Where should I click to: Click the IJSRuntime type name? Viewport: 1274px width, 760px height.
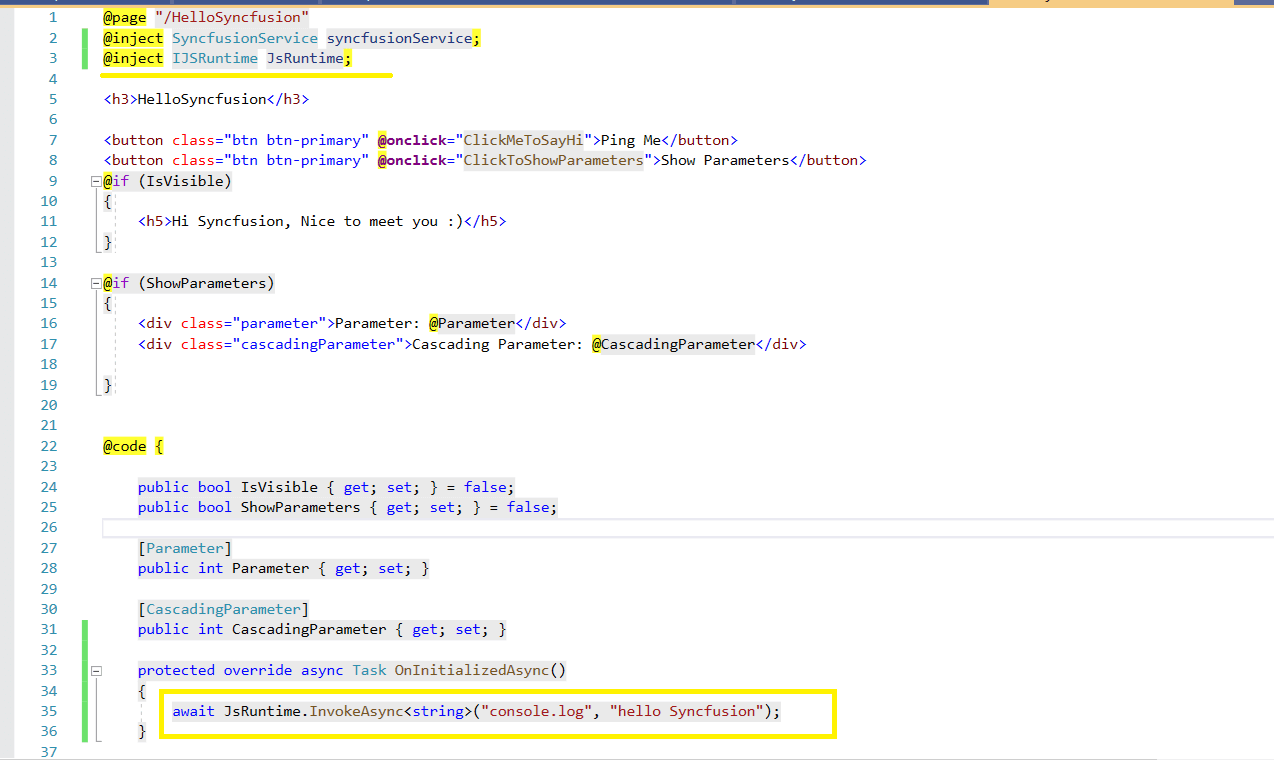[214, 59]
